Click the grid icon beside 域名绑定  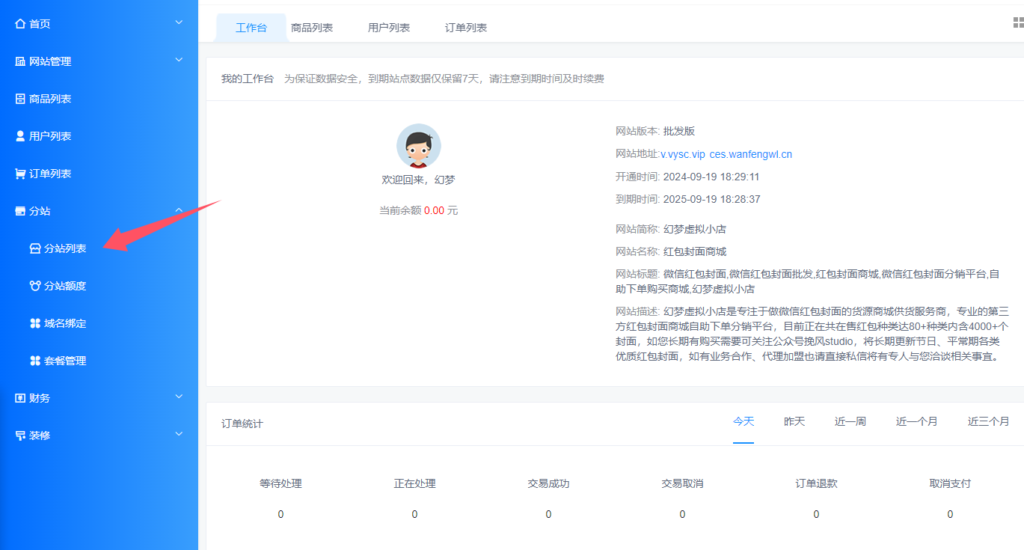(x=35, y=323)
